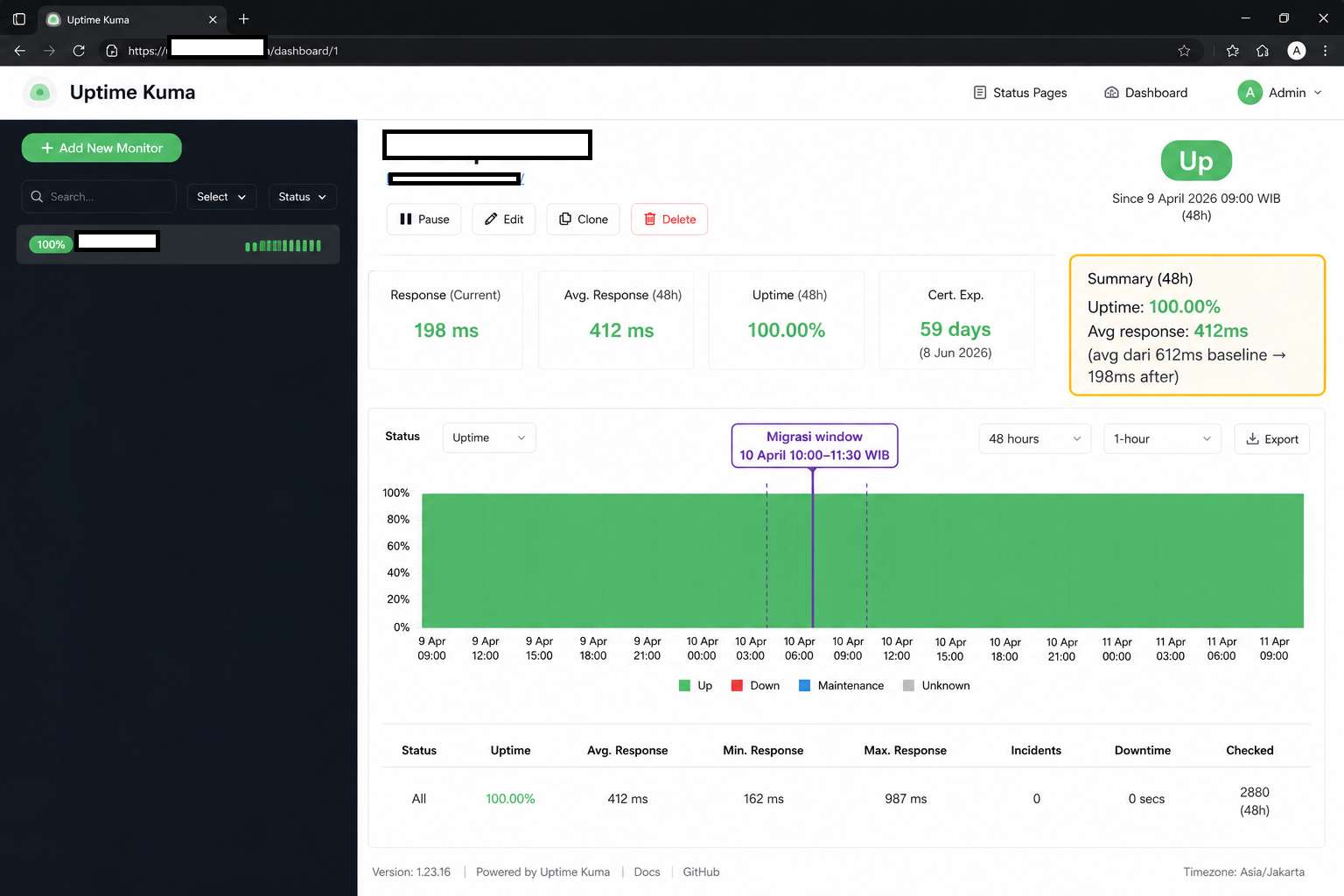The width and height of the screenshot is (1344, 896).
Task: Open GitHub link in footer
Action: pyautogui.click(x=701, y=871)
